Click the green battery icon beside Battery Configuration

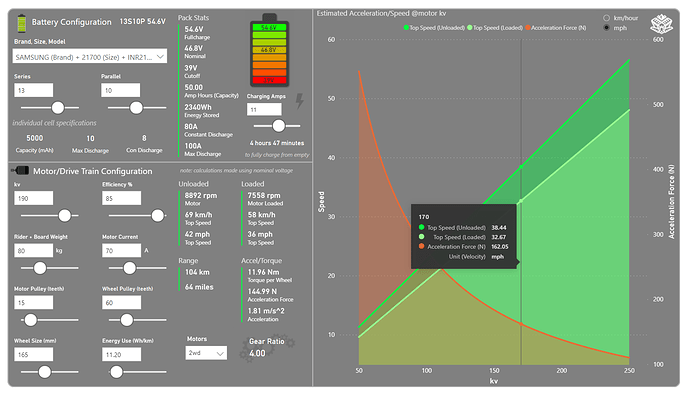(21, 23)
